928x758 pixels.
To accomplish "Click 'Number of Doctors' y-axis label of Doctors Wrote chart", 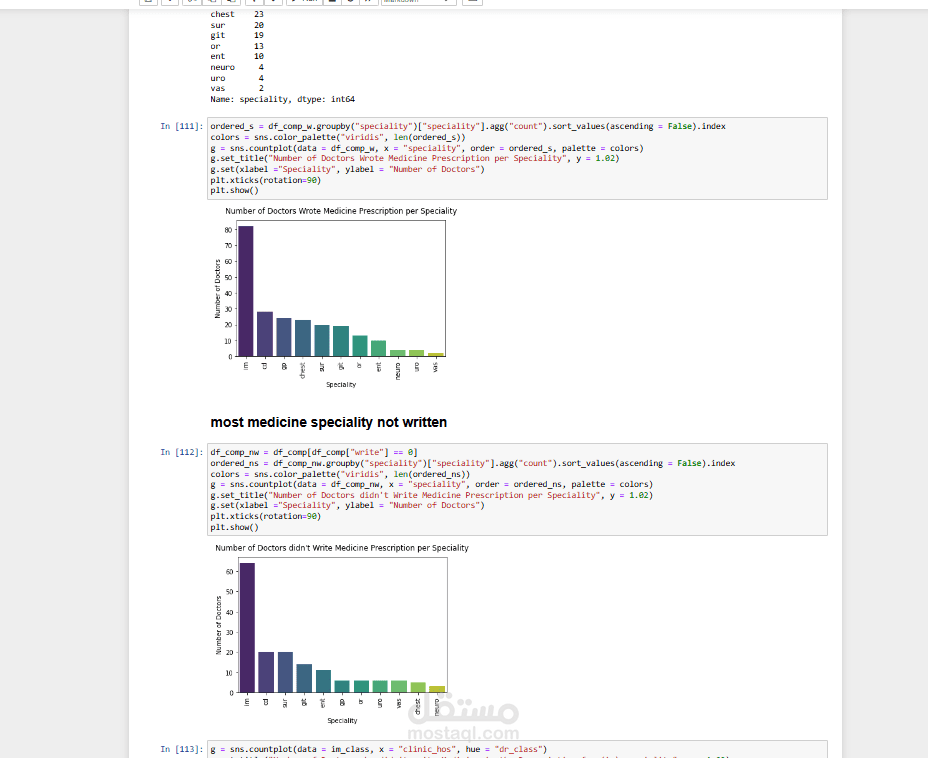I will [x=218, y=289].
